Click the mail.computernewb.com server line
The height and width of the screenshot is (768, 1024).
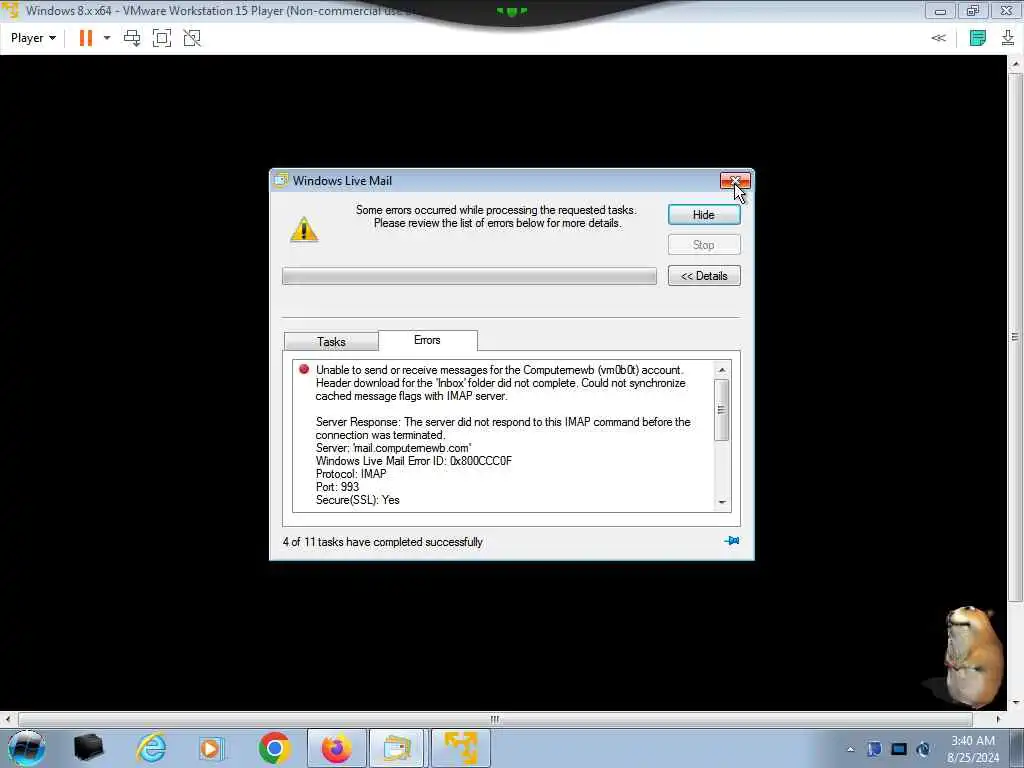tap(394, 448)
